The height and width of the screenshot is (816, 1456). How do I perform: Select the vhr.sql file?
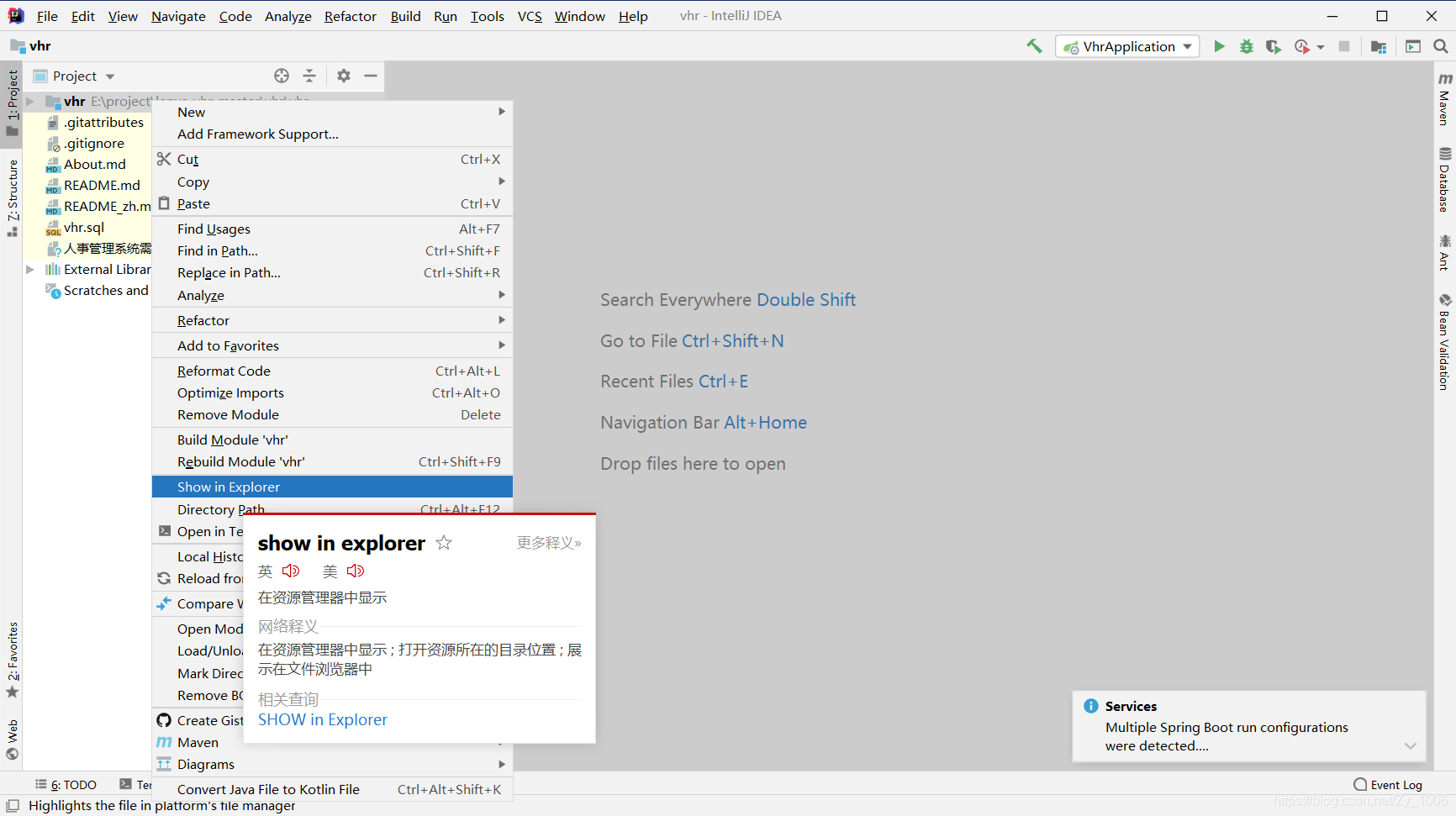[84, 227]
